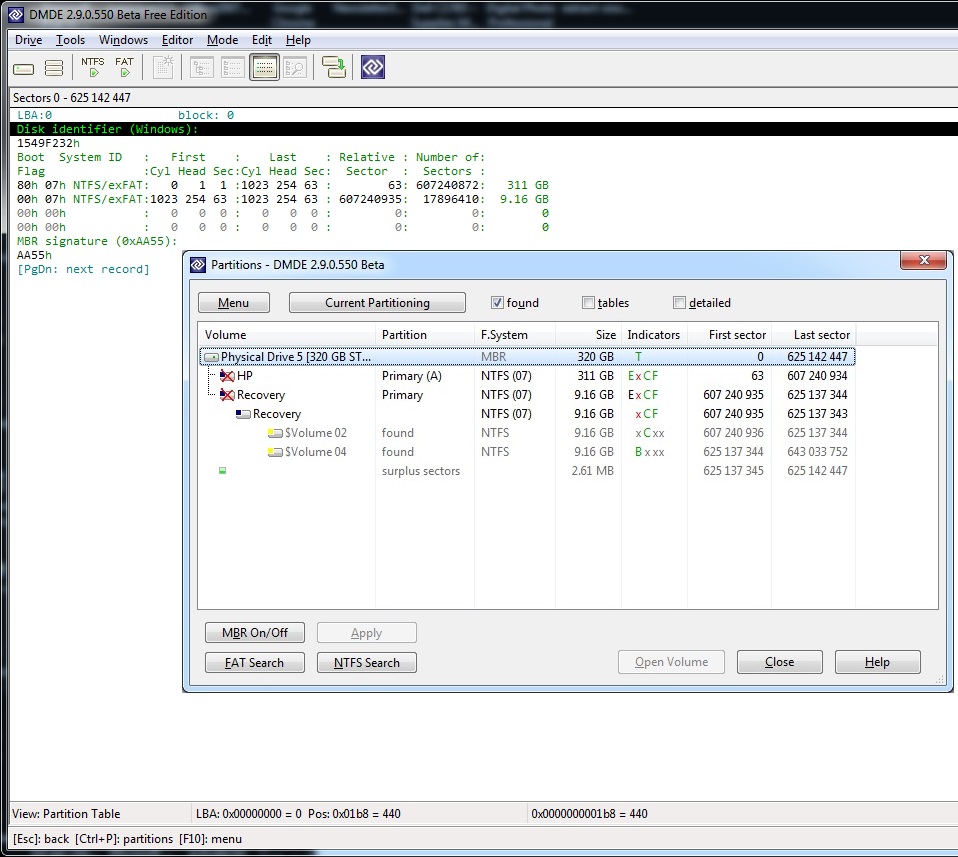Select the HP partition row
Image resolution: width=958 pixels, height=857 pixels.
(527, 376)
